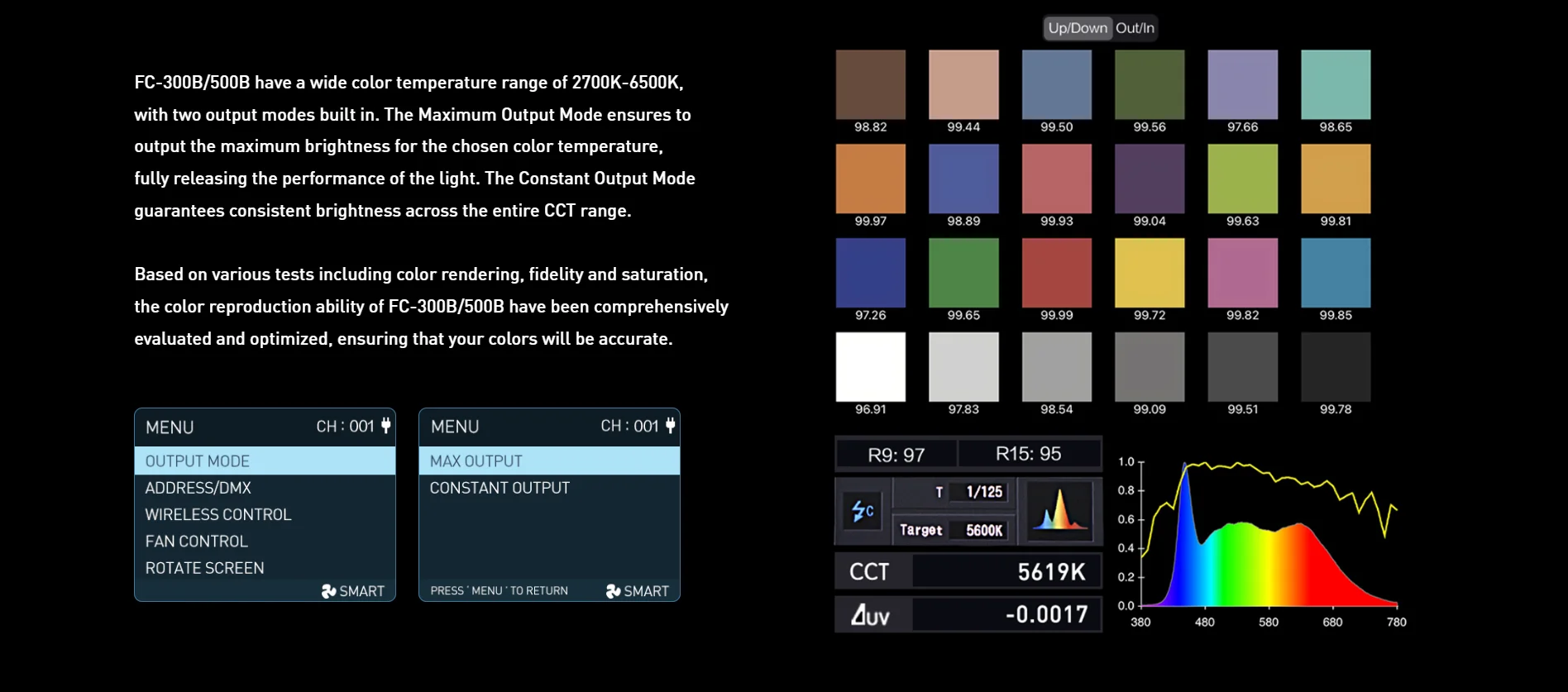Click the brown swatch labeled 98.82
This screenshot has width=1568, height=692.
click(871, 84)
